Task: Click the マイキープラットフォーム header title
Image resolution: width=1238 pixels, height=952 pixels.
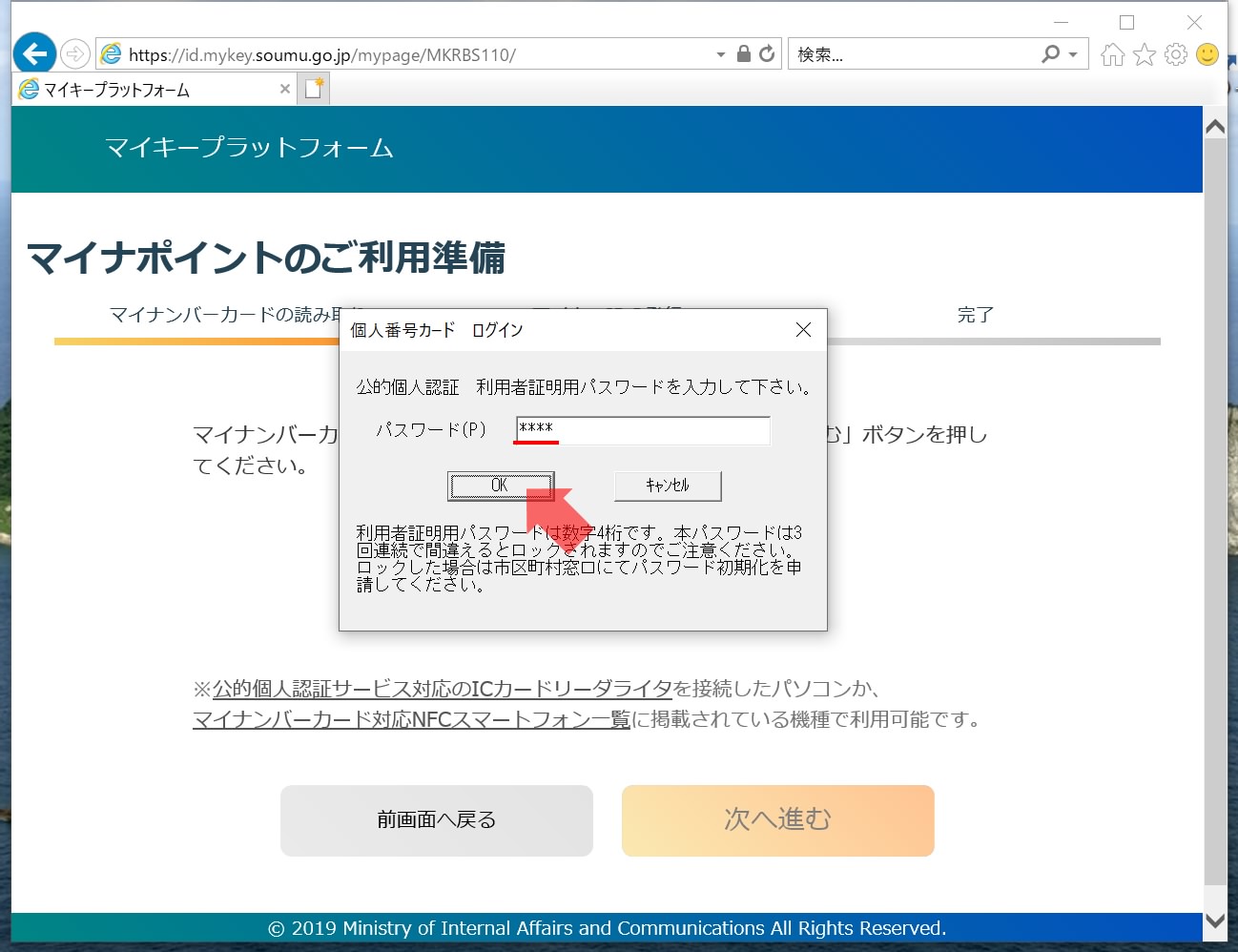Action: click(x=249, y=148)
